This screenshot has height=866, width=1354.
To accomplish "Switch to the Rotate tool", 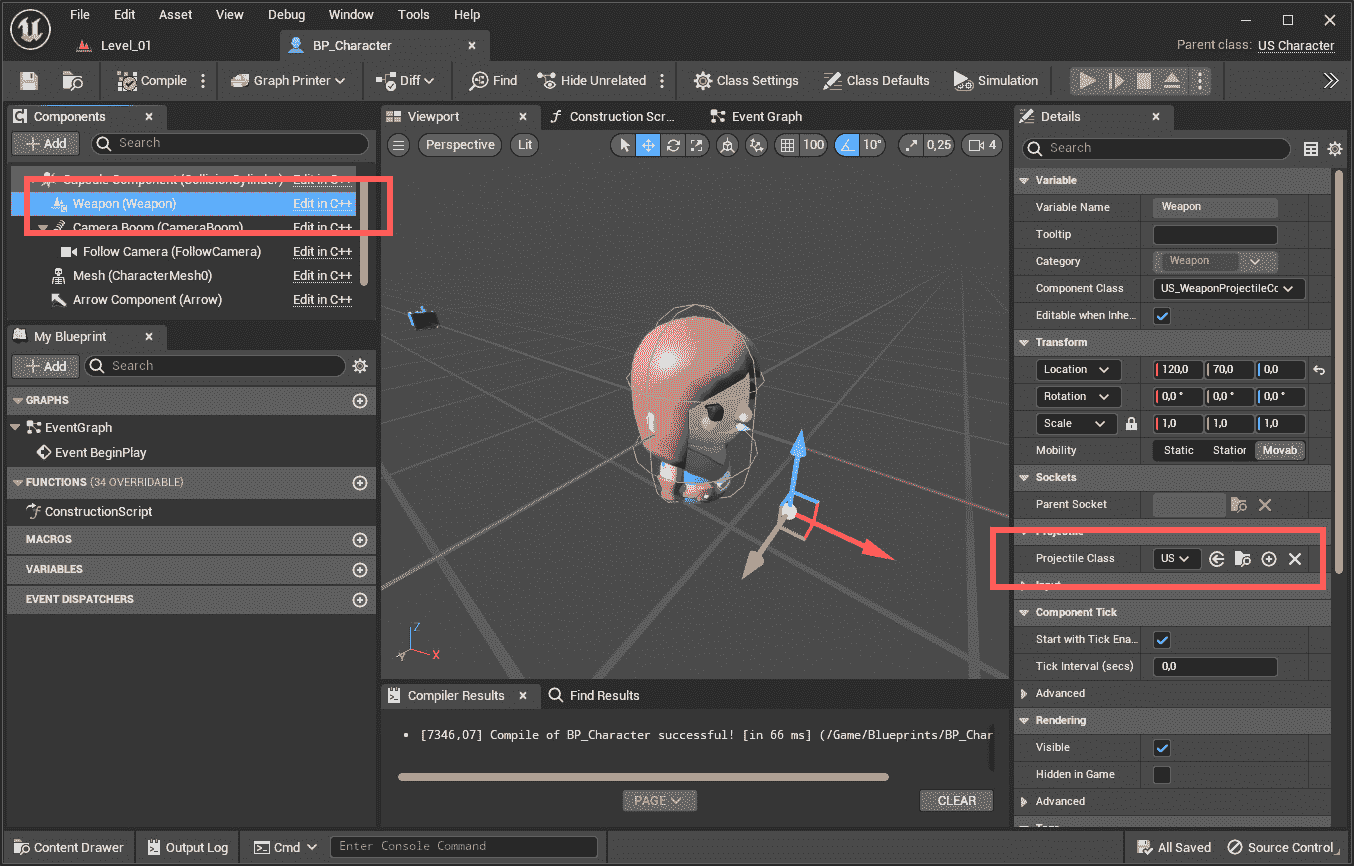I will 672,145.
